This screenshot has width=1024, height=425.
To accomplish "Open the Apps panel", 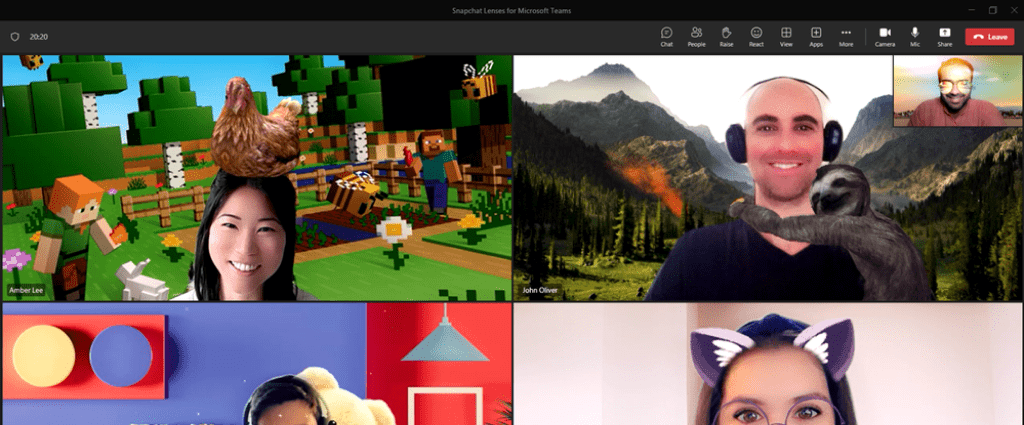I will coord(816,37).
